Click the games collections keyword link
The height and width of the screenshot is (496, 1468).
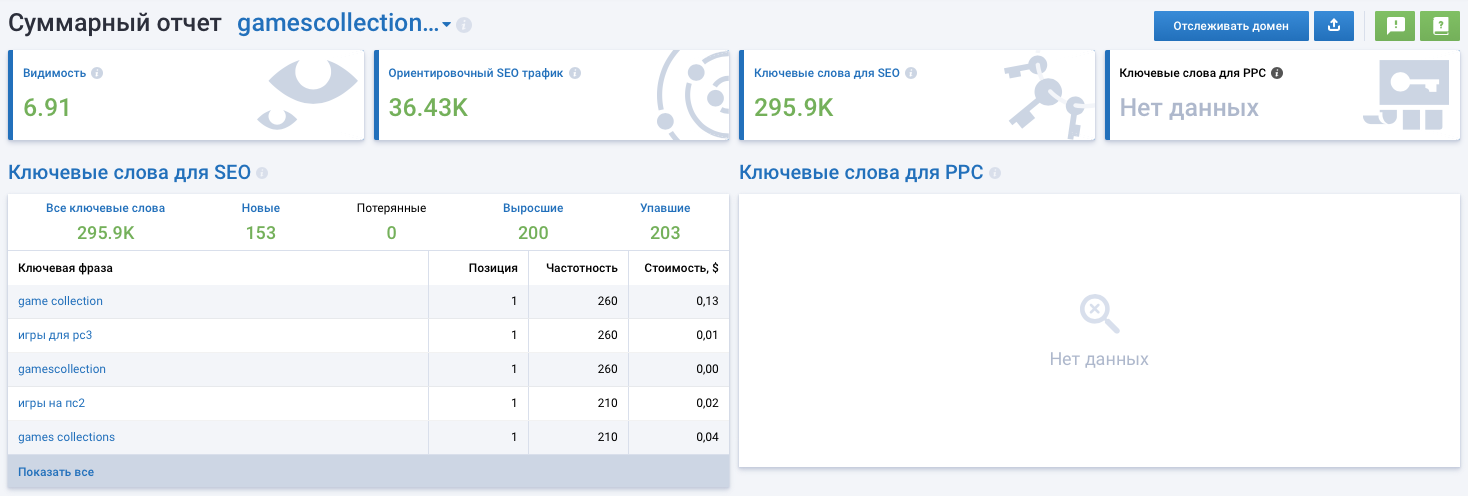click(66, 437)
